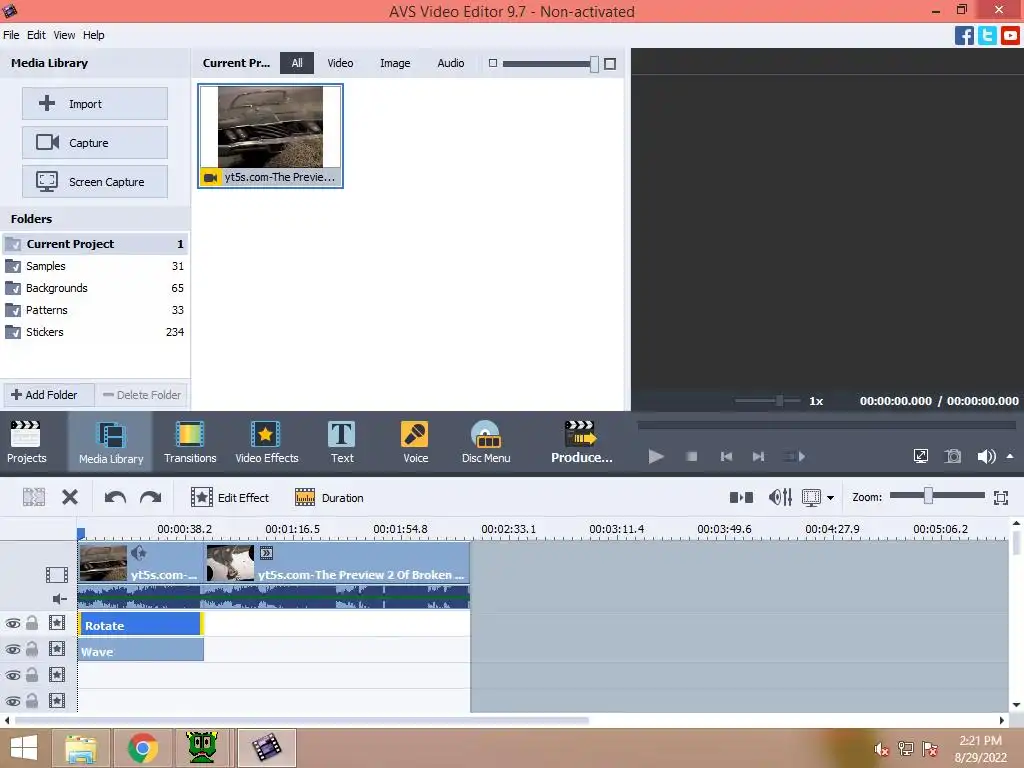
Task: Switch to the Image filter tab
Action: coord(395,63)
